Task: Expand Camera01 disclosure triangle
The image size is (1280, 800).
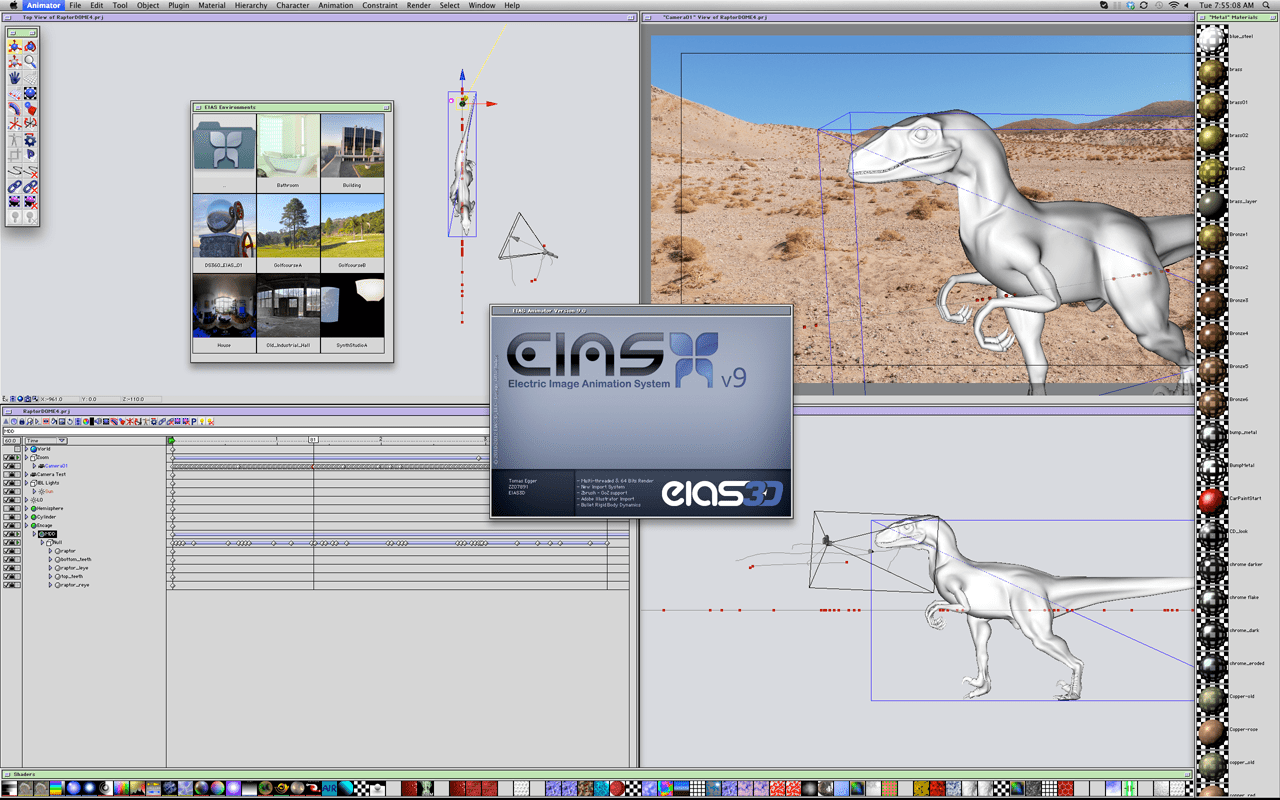Action: click(34, 466)
